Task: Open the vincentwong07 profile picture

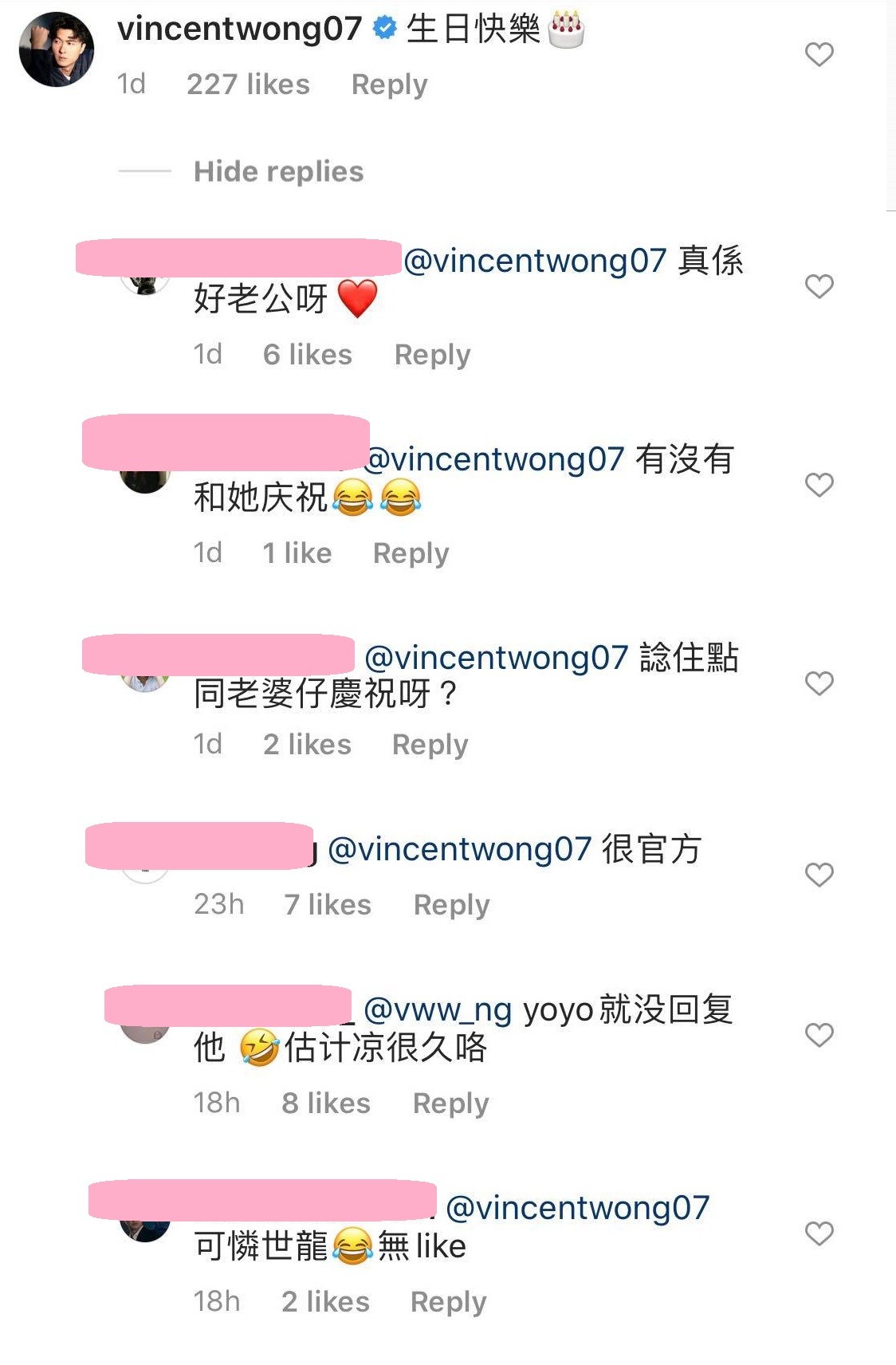Action: 57,49
